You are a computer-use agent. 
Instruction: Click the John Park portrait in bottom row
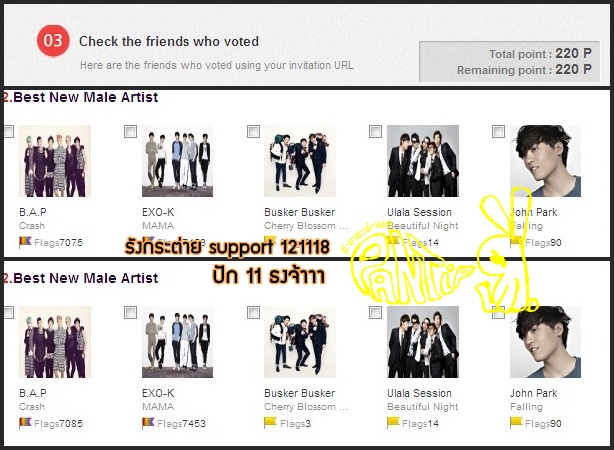tap(545, 342)
